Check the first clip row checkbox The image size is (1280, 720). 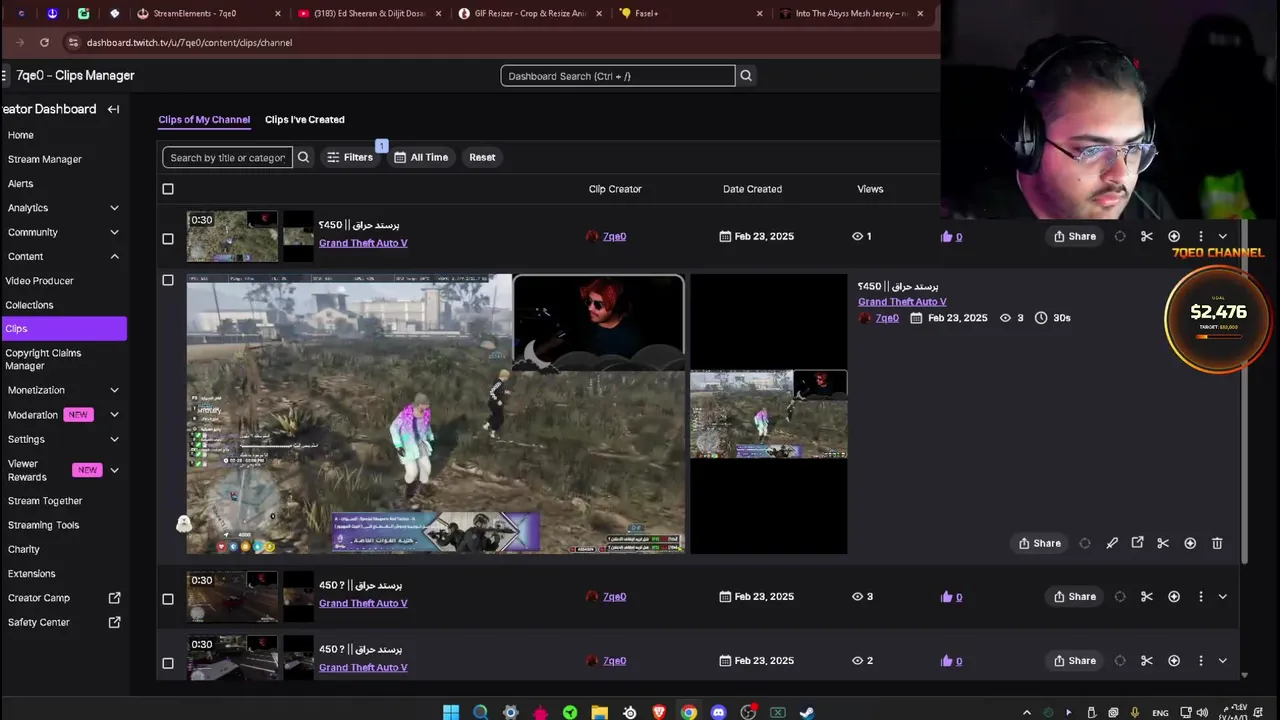pyautogui.click(x=168, y=239)
